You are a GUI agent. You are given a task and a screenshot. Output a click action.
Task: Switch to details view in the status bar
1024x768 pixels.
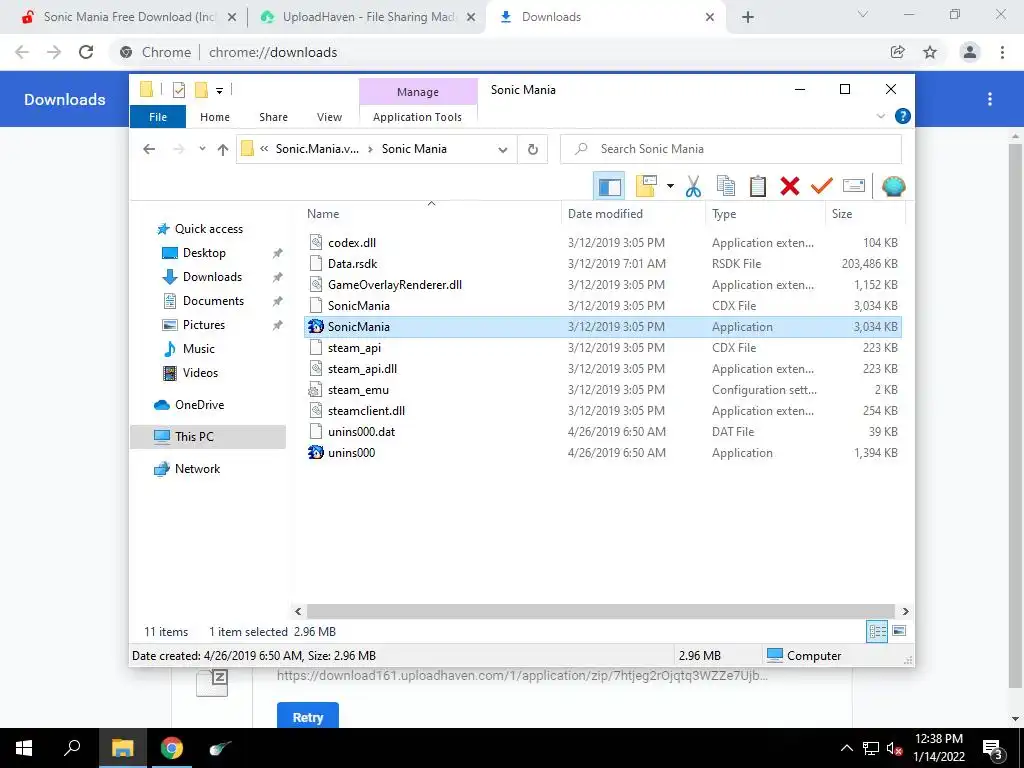tap(877, 631)
